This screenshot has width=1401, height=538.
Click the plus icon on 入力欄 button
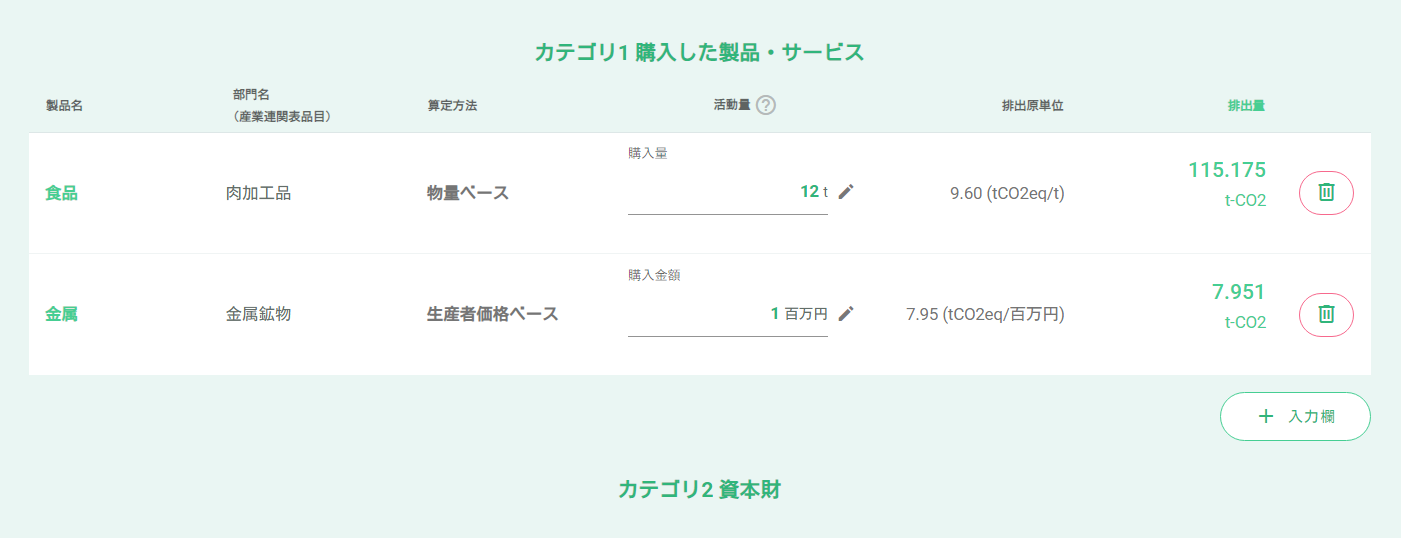pyautogui.click(x=1266, y=416)
